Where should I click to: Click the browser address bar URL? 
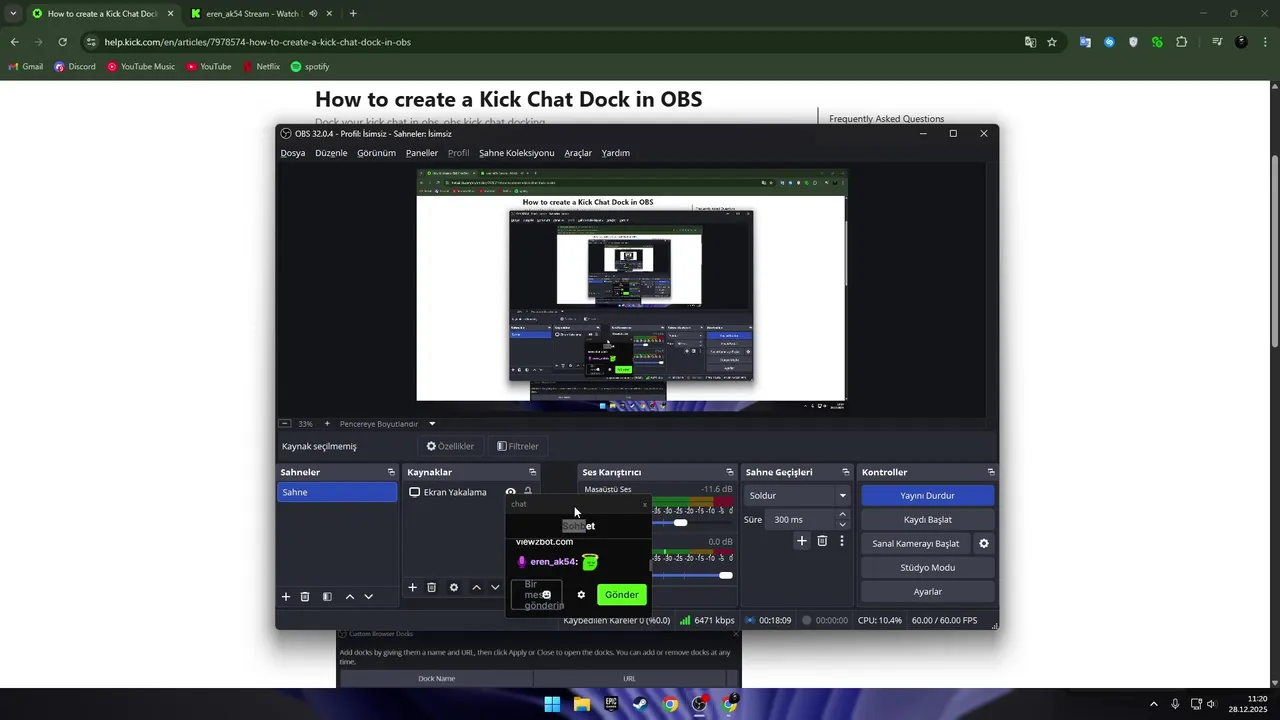(258, 42)
